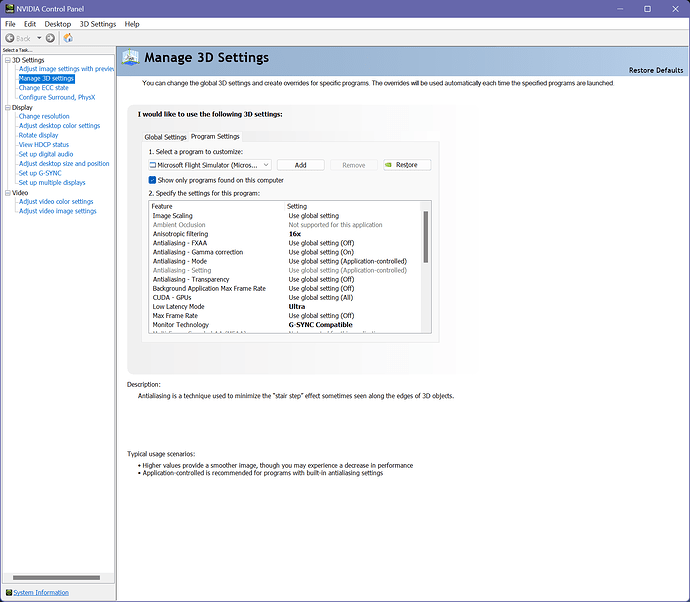Click the NVIDIA logo in title bar
The height and width of the screenshot is (602, 690).
8,8
